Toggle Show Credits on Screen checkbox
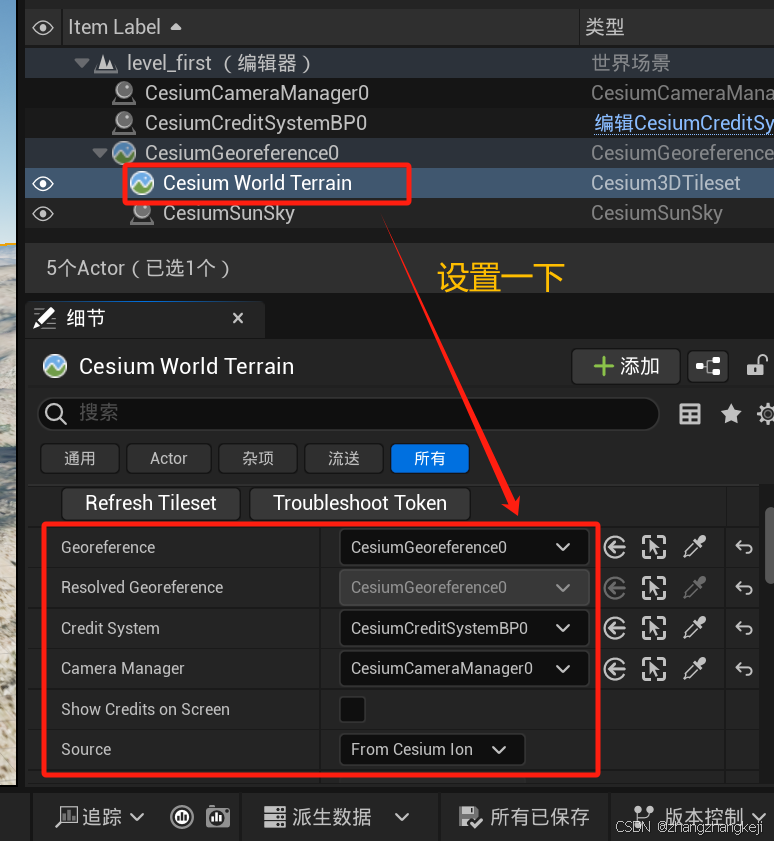Screen dimensions: 774x841 coord(352,710)
